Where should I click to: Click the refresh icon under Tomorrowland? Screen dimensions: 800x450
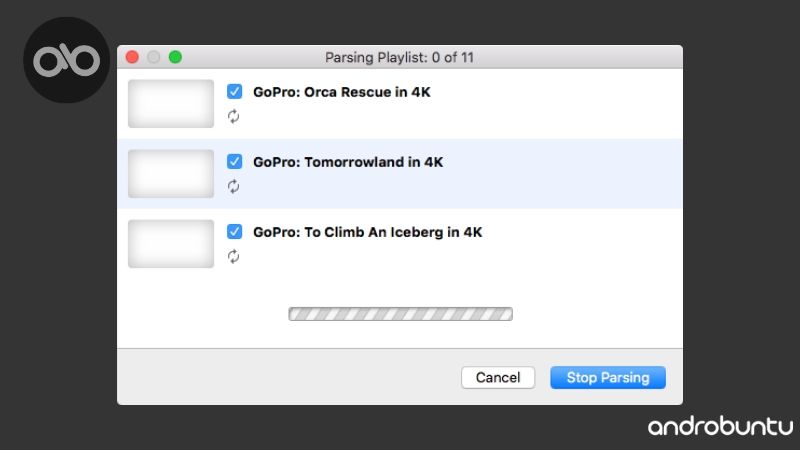(233, 187)
